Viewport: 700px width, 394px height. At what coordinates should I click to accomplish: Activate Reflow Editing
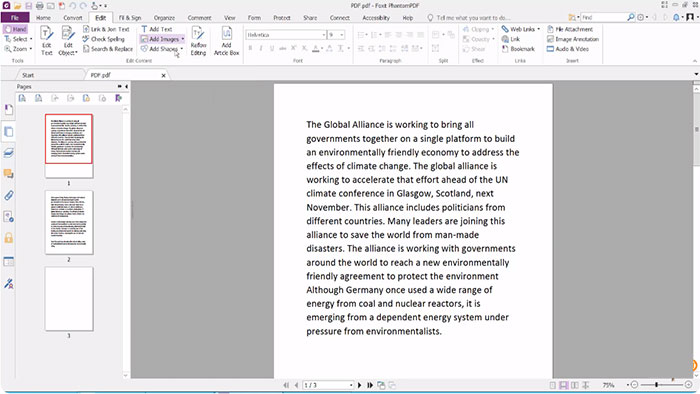(x=198, y=41)
